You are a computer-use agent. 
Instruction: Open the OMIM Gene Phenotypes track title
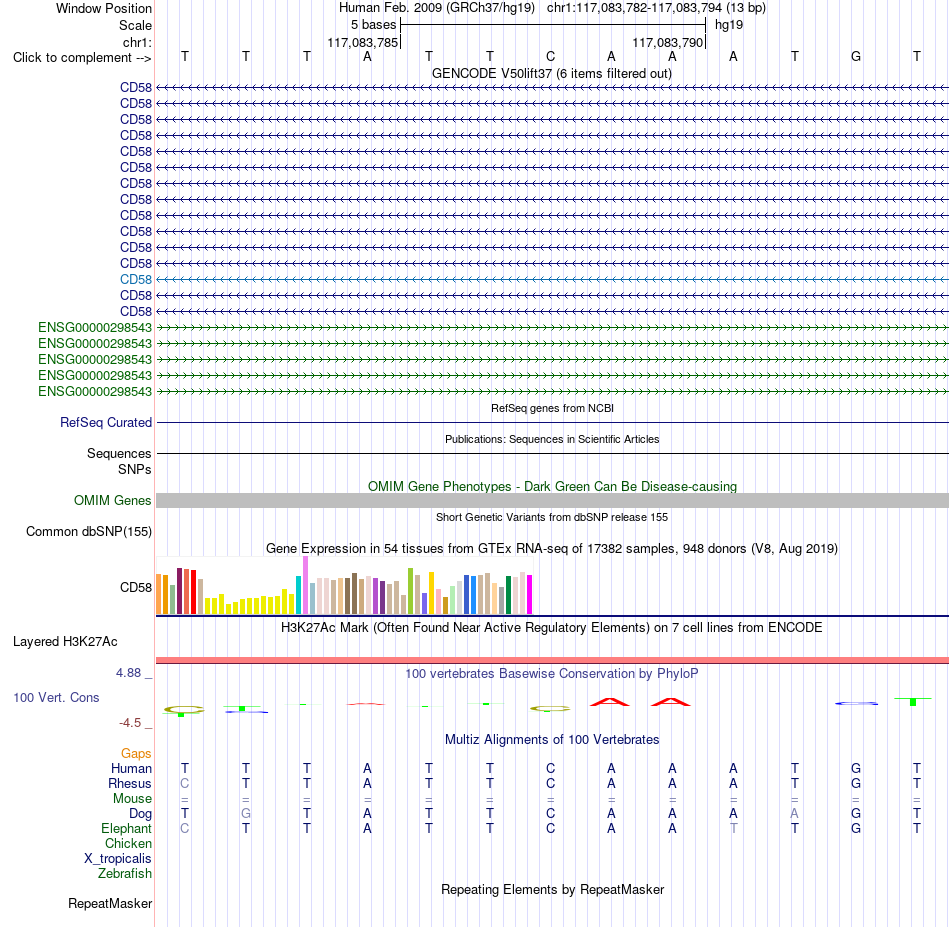click(552, 487)
